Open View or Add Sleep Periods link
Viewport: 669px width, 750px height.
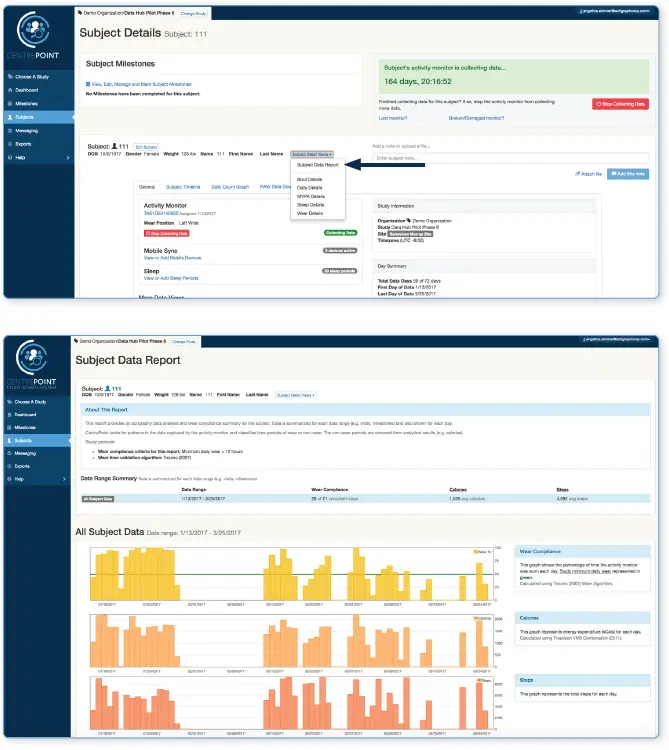click(171, 278)
